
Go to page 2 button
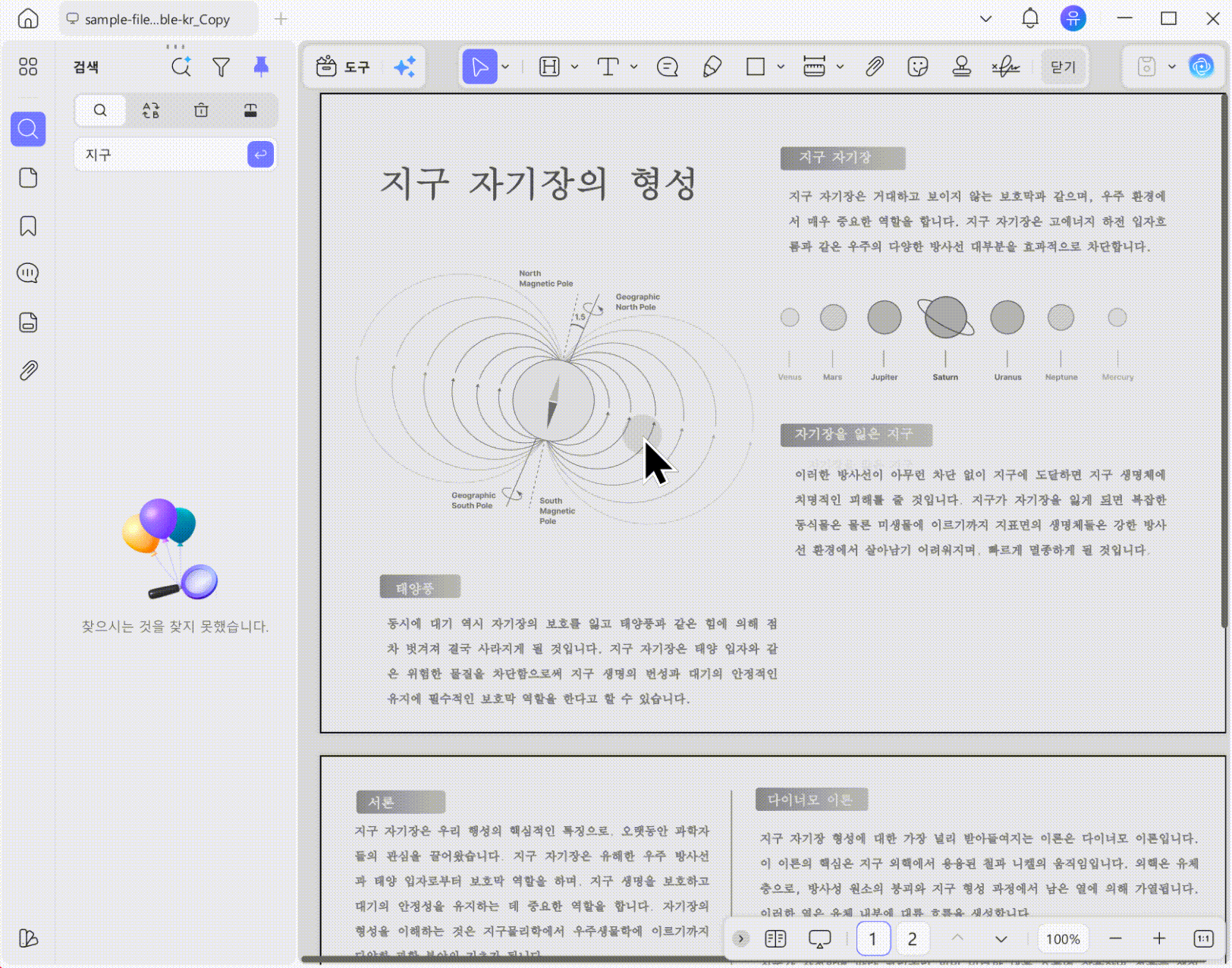pos(913,938)
